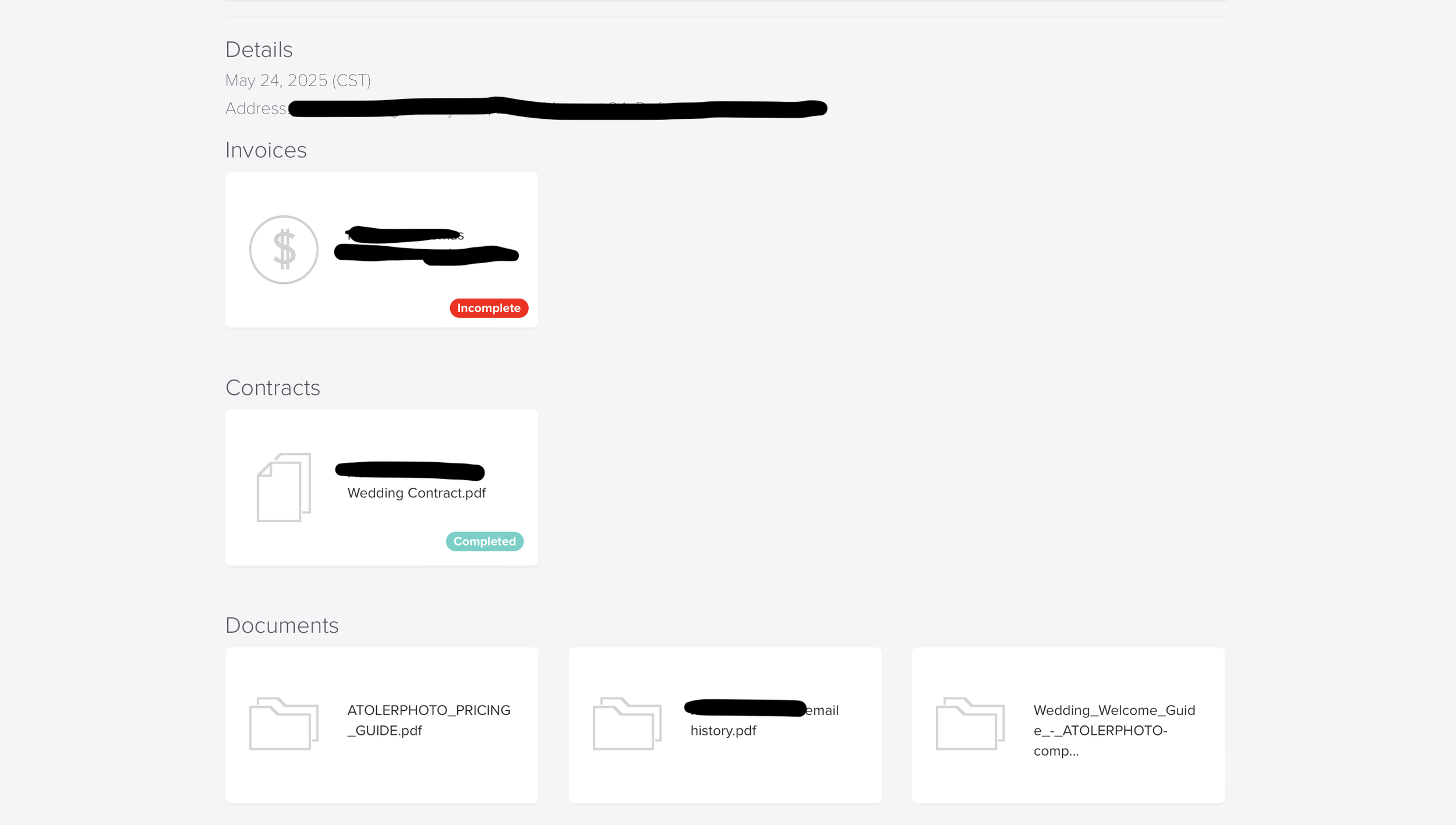
Task: Click the Details section heading
Action: (x=259, y=50)
